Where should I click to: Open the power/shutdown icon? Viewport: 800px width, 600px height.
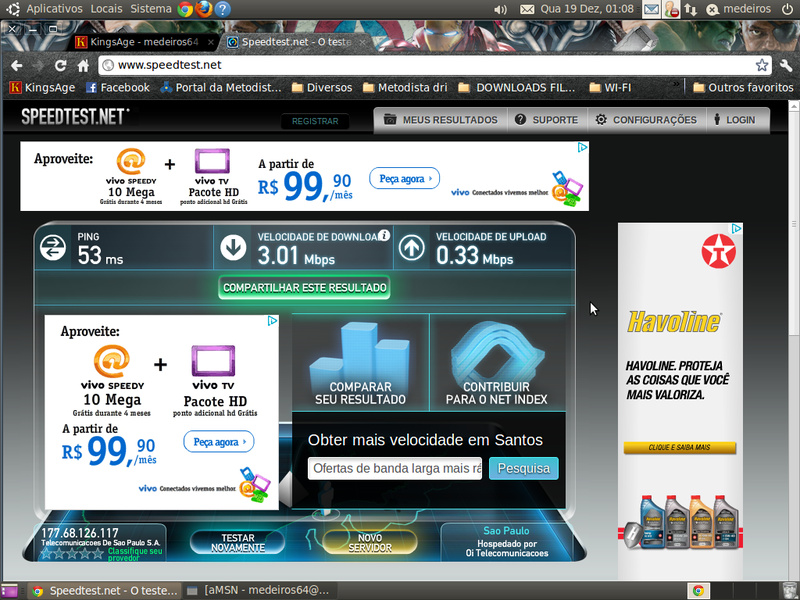point(787,9)
